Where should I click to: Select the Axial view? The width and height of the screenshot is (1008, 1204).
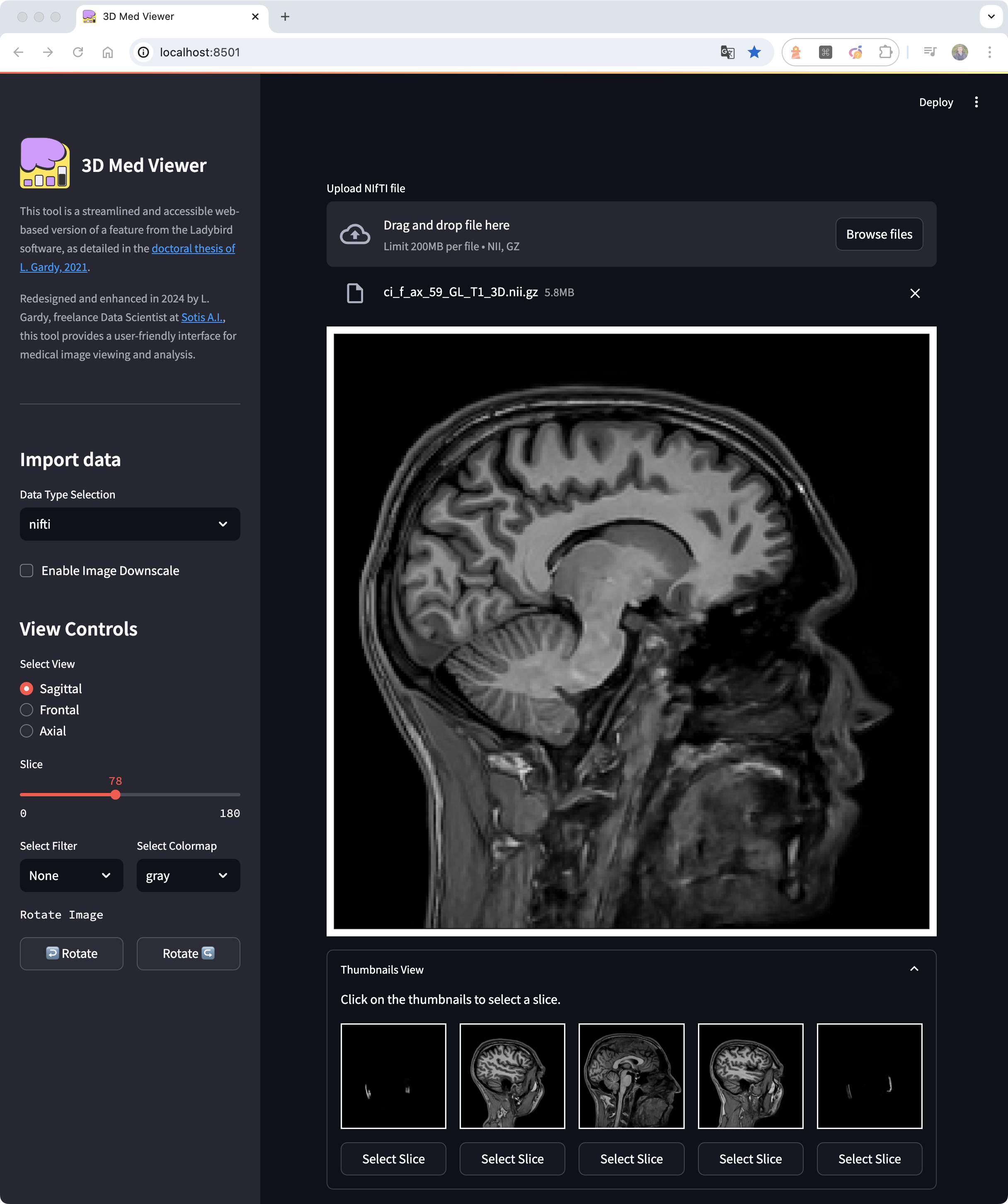coord(27,731)
